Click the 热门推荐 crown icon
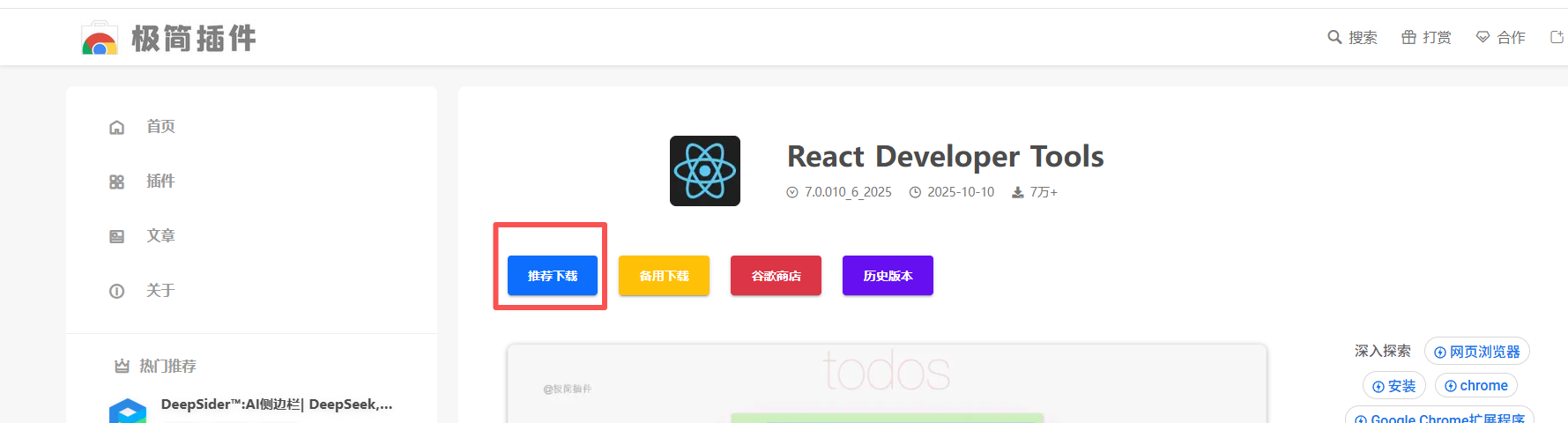The height and width of the screenshot is (423, 1568). click(x=122, y=366)
